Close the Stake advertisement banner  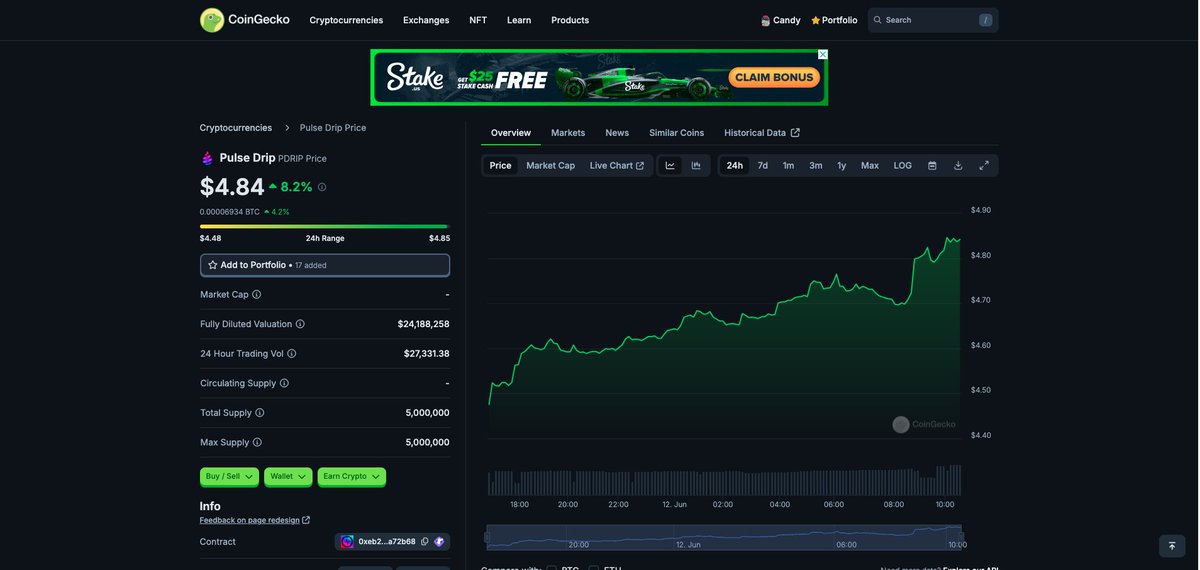coord(823,54)
